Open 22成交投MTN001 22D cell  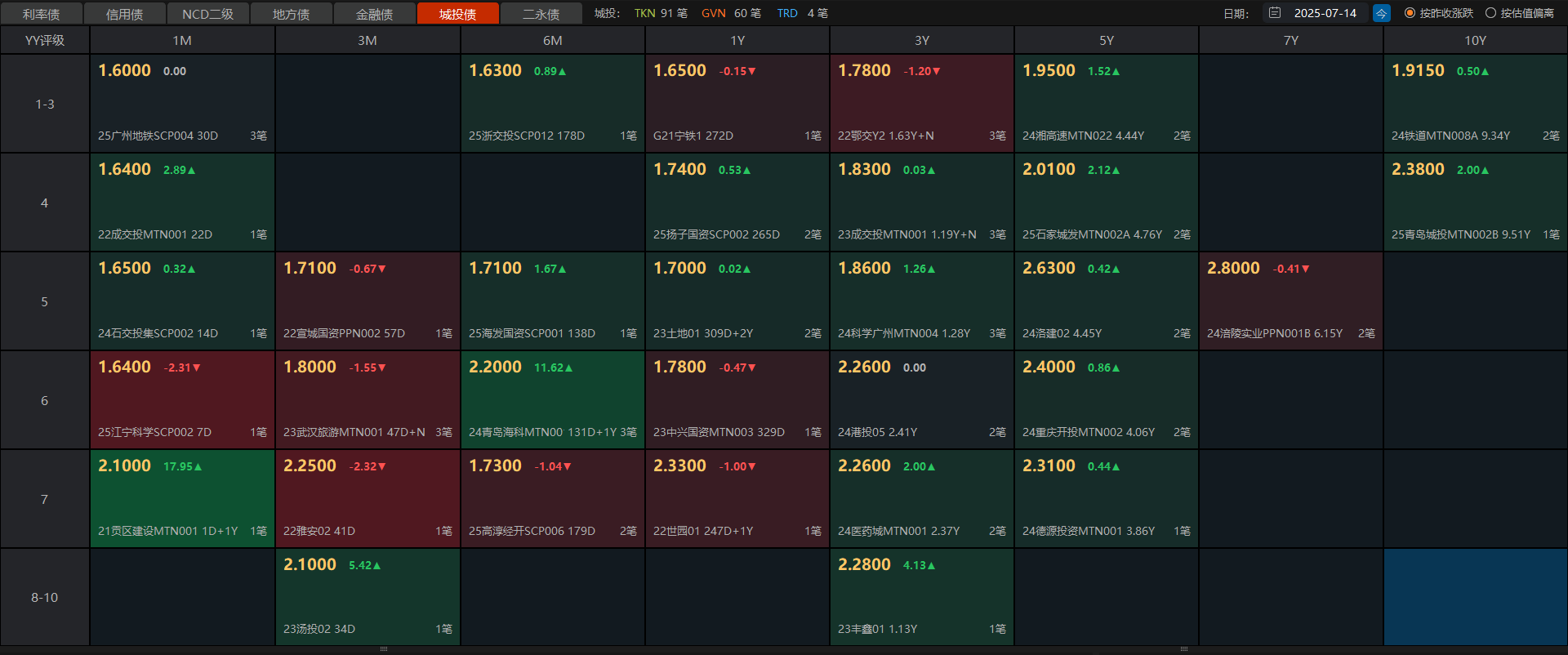(x=182, y=203)
